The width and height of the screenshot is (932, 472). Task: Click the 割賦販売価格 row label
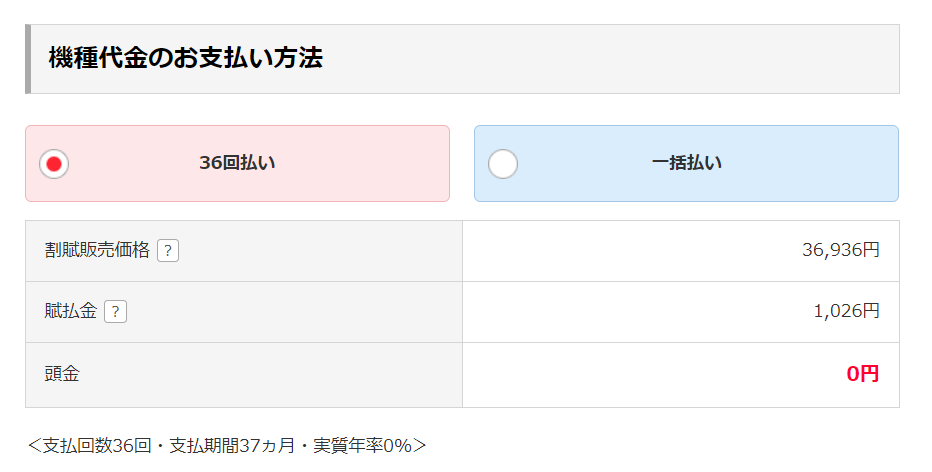[x=97, y=251]
